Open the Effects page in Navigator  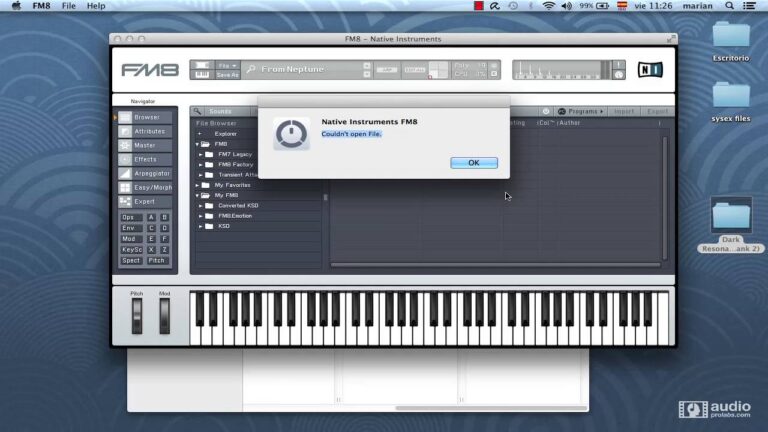click(x=145, y=159)
